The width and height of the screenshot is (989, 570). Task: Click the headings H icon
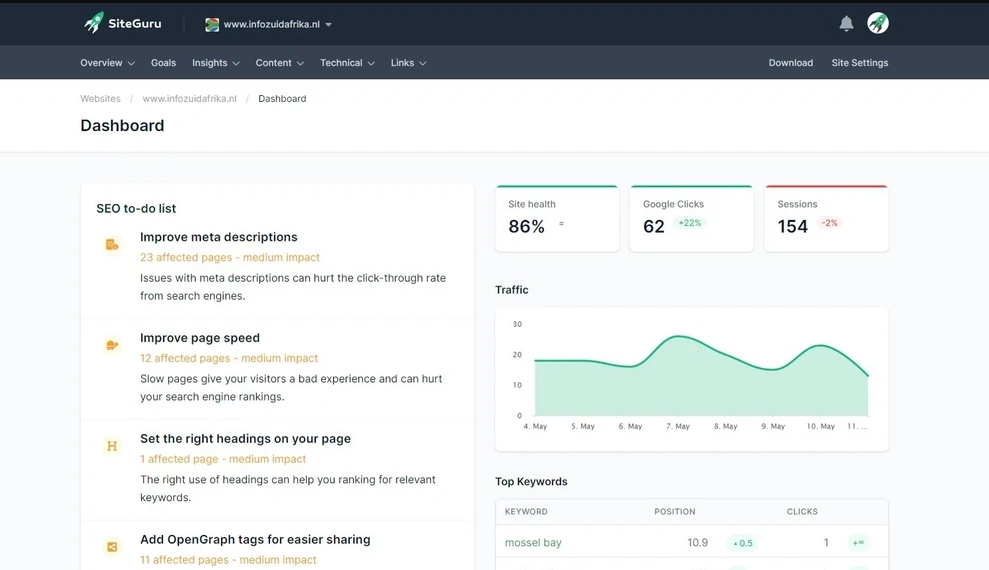[x=112, y=446]
